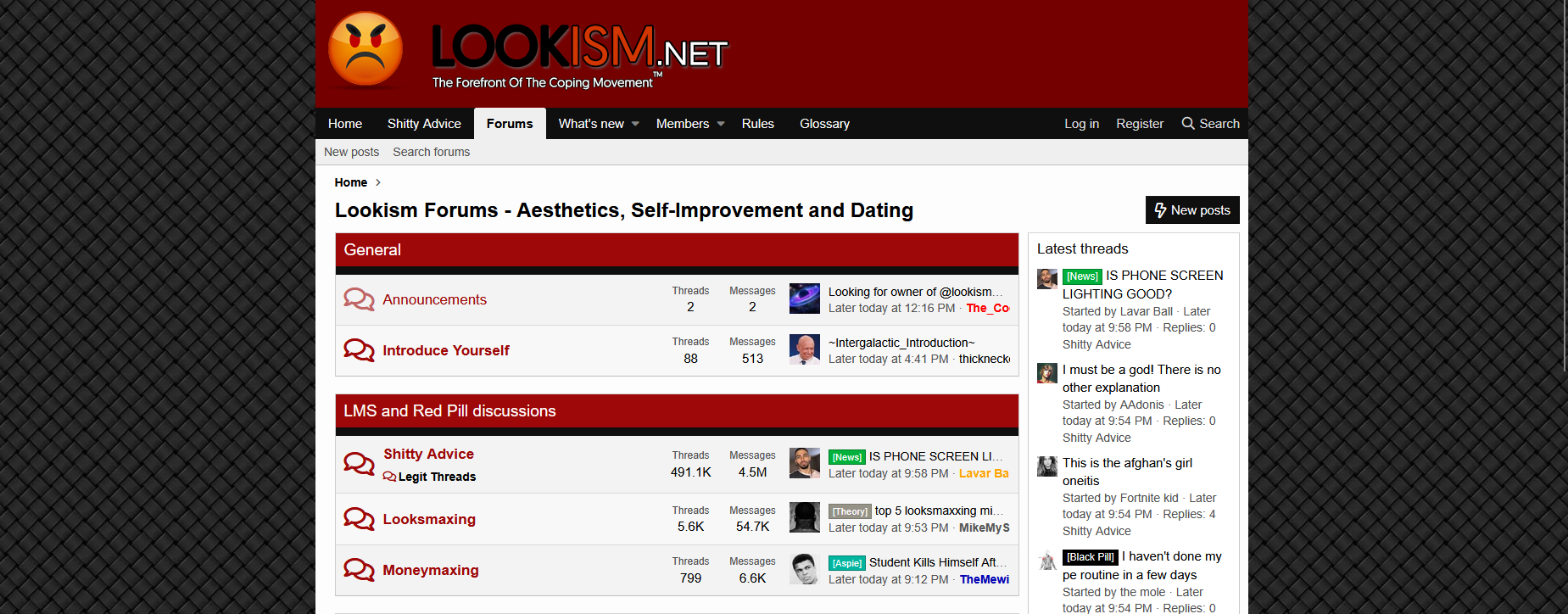Click the Register link
The image size is (1568, 614).
(x=1140, y=124)
